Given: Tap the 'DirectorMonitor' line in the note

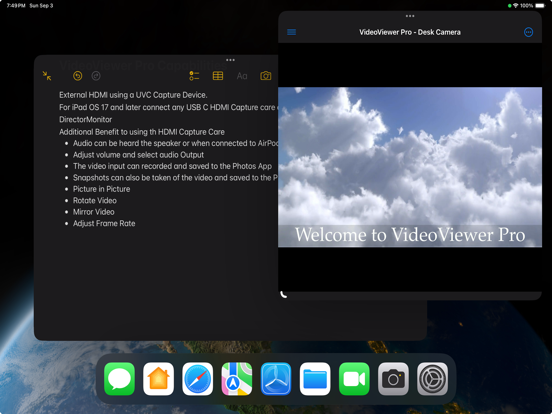Looking at the screenshot, I should 86,119.
